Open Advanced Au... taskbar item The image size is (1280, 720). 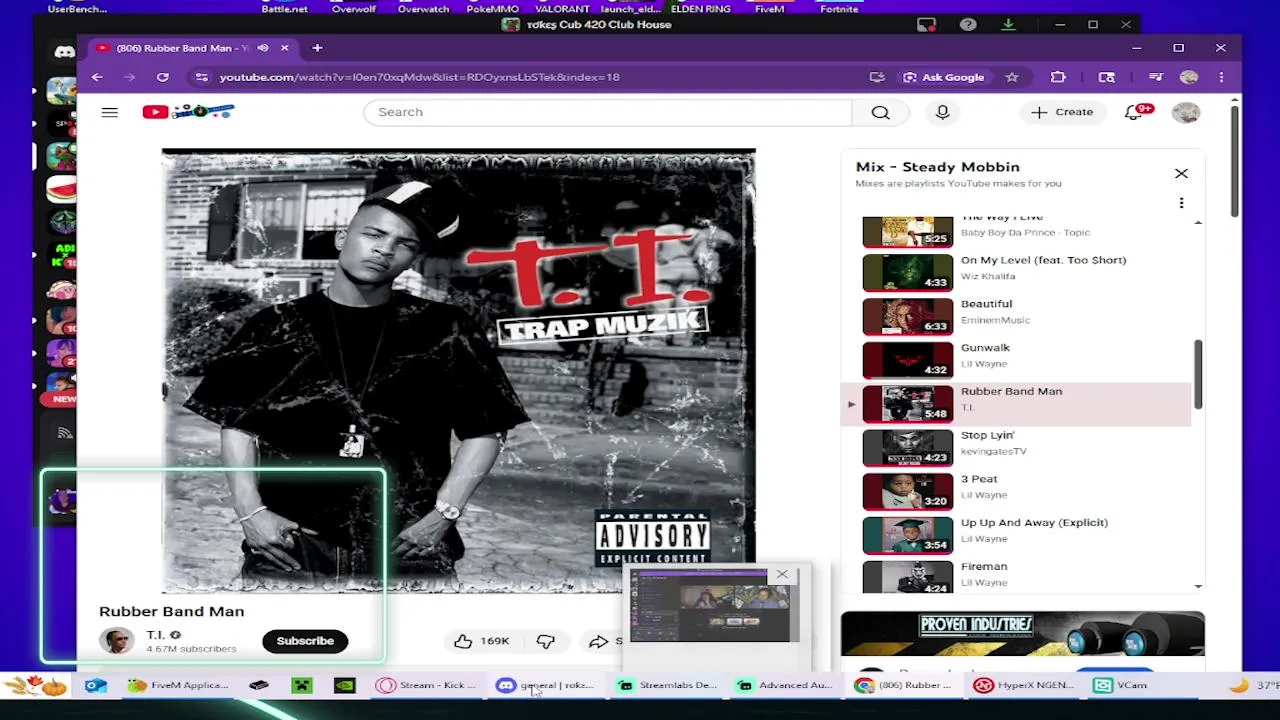pos(785,685)
